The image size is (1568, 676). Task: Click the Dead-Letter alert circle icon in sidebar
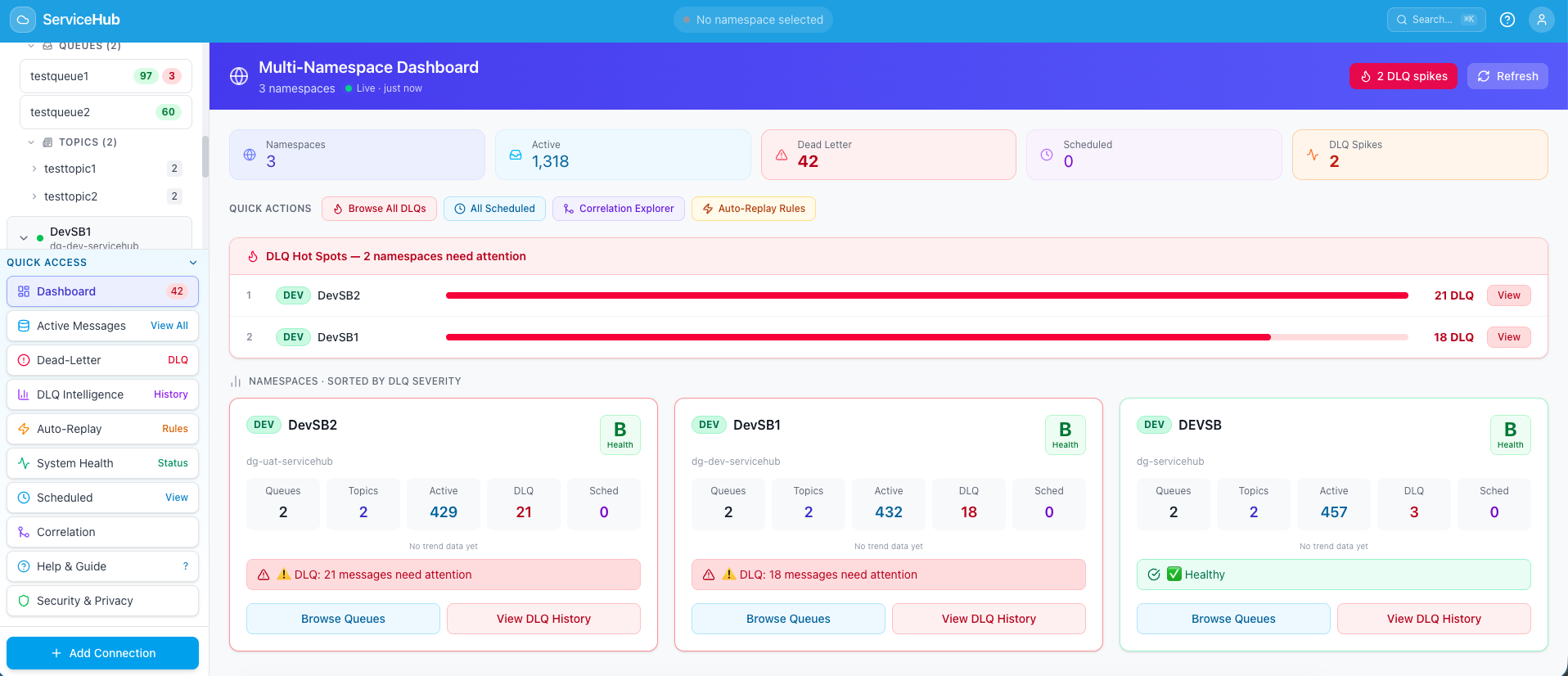click(24, 360)
